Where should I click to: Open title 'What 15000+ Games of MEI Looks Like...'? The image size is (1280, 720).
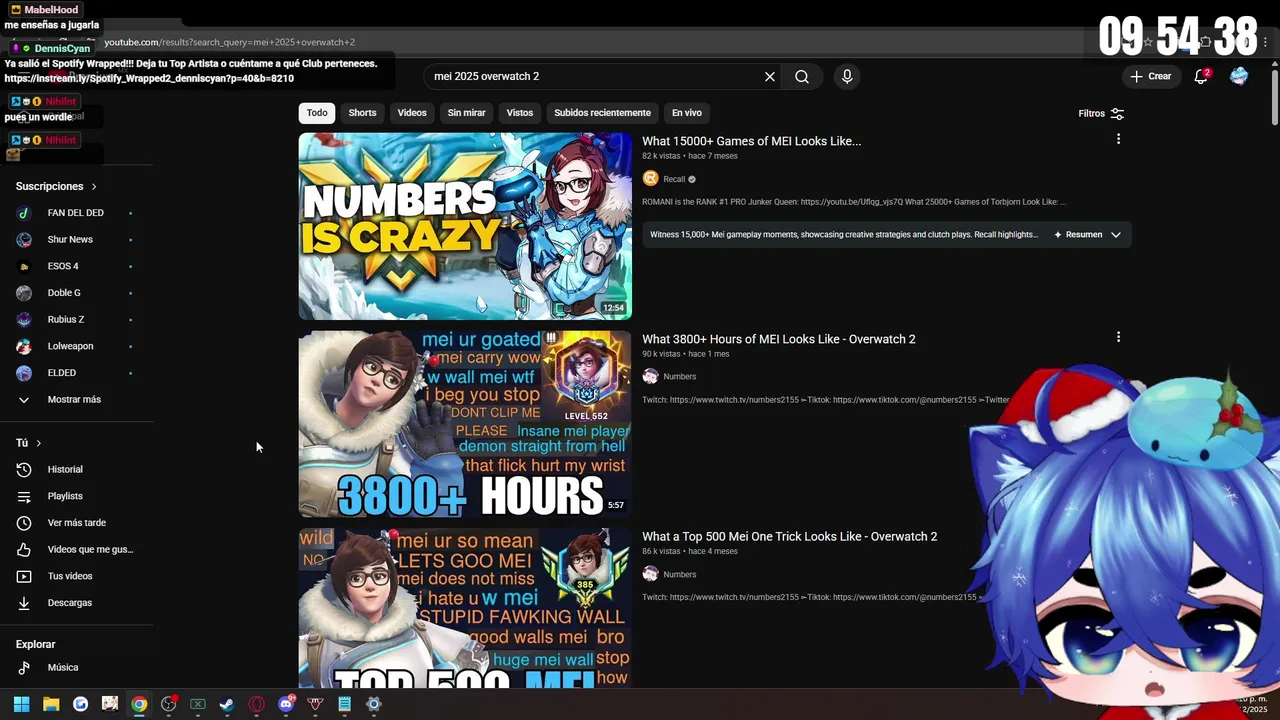pyautogui.click(x=751, y=141)
